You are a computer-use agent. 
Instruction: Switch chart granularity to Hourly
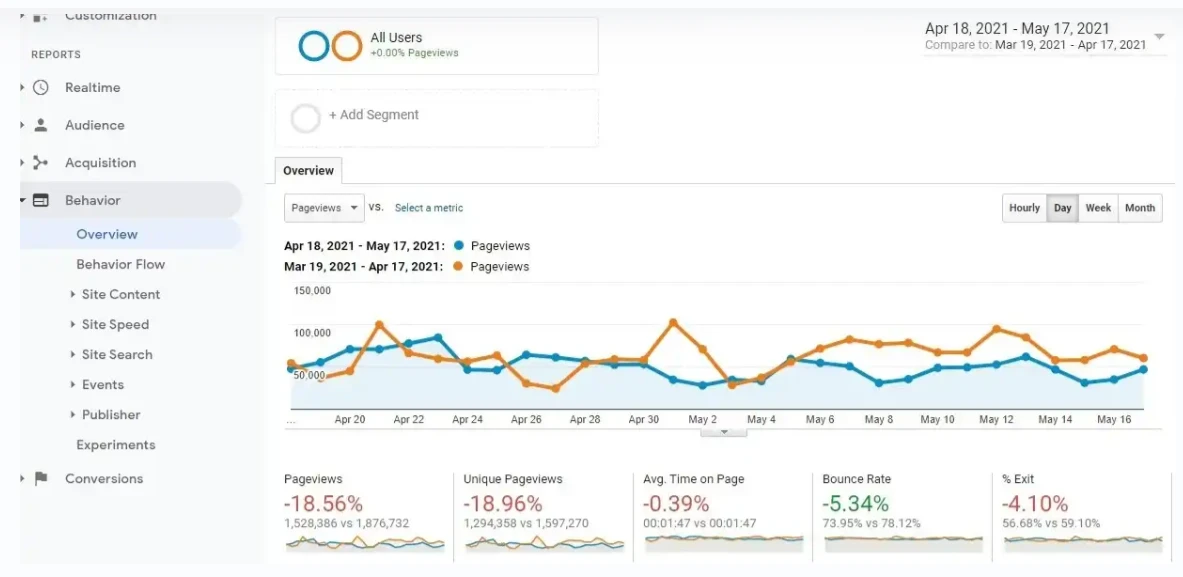click(x=1024, y=207)
